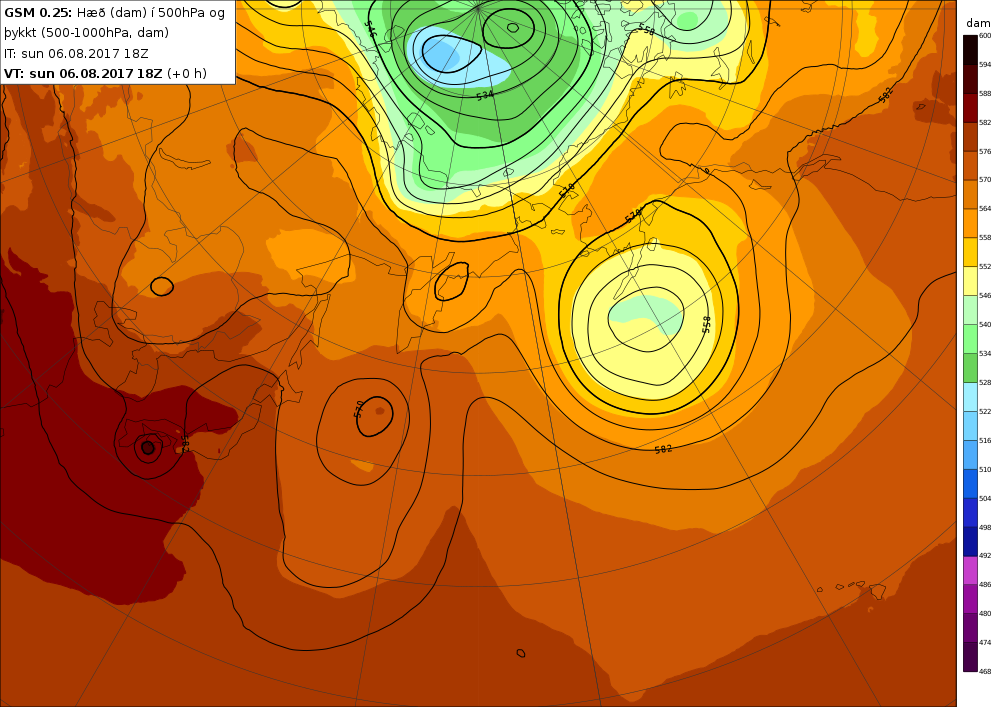Click the legend value '540'
Screen dimensions: 1000x707
click(985, 324)
